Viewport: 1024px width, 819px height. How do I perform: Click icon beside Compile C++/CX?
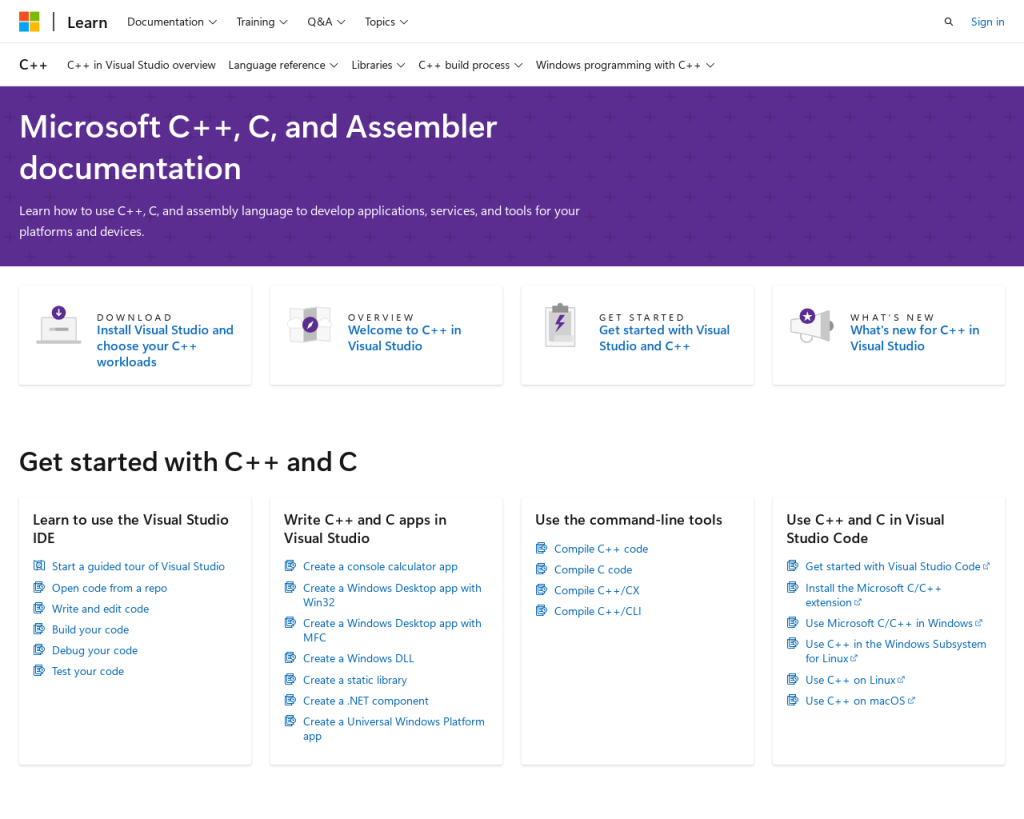tap(541, 590)
